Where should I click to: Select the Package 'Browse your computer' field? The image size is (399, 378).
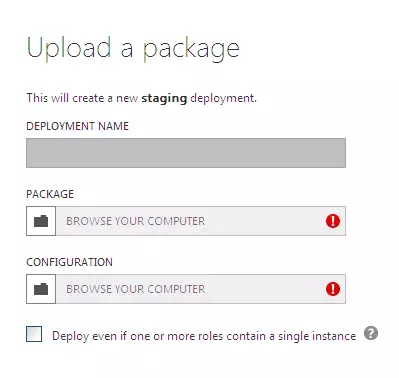(x=201, y=221)
